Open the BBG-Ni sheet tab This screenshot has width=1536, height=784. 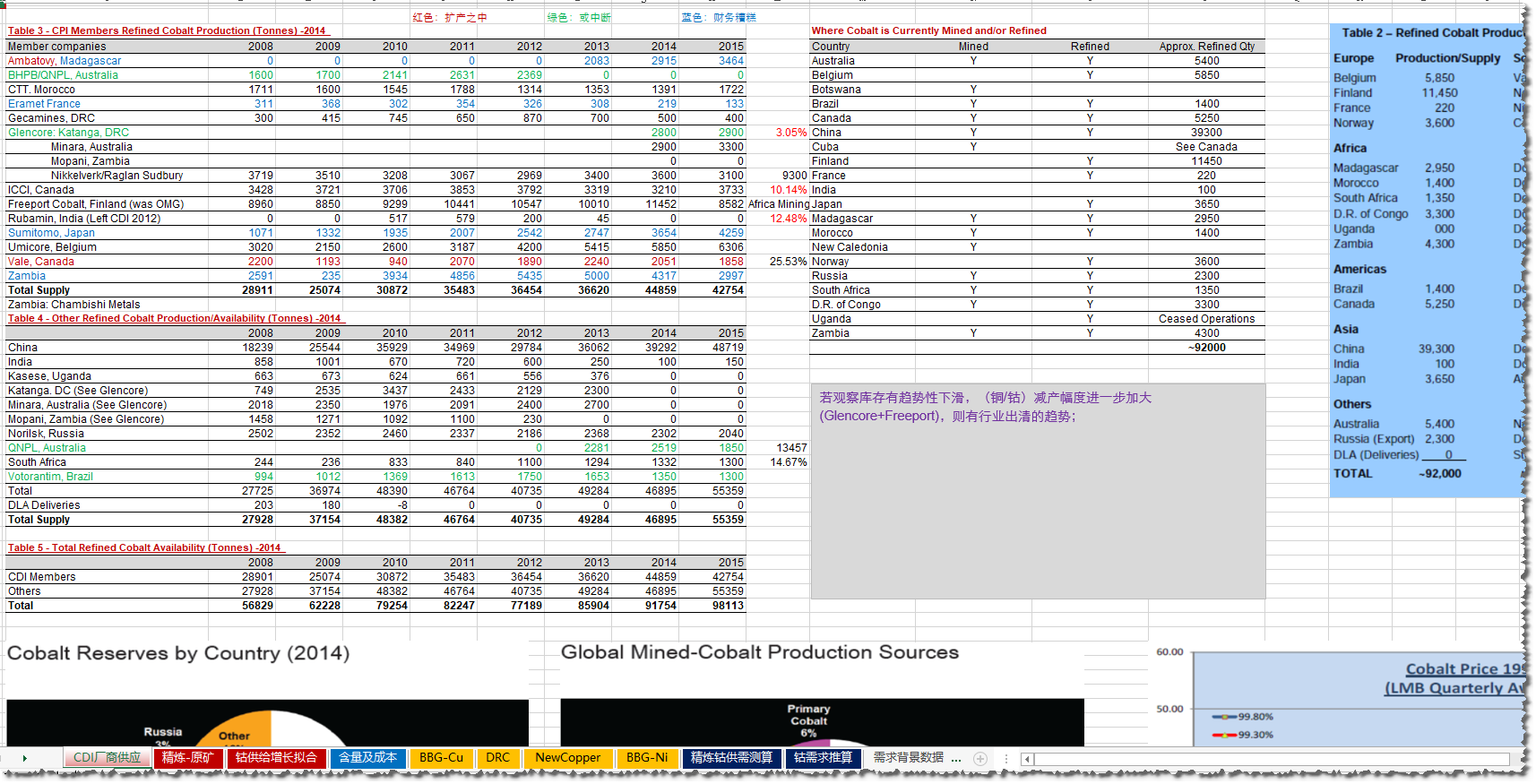tap(647, 758)
